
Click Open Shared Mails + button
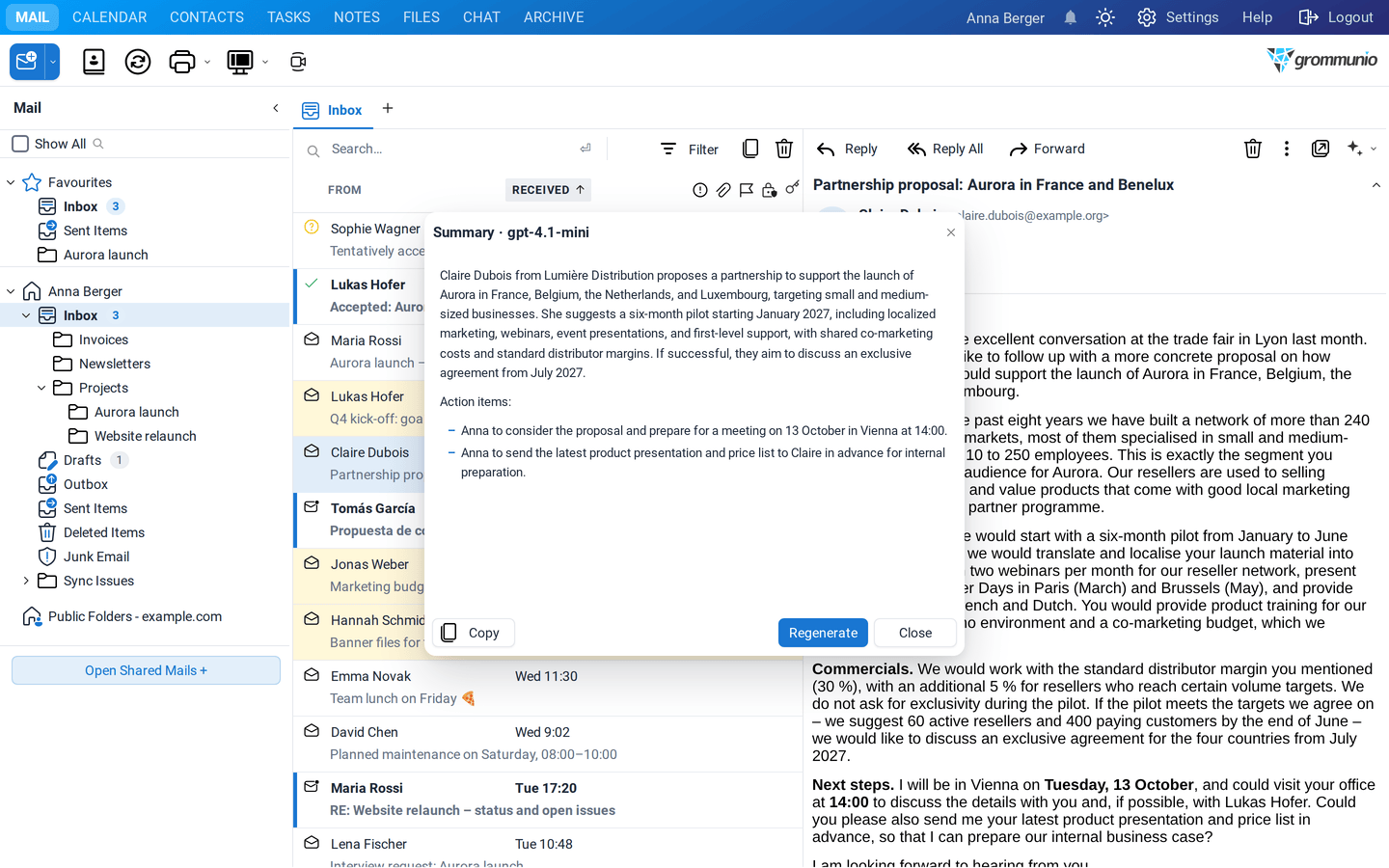(146, 670)
